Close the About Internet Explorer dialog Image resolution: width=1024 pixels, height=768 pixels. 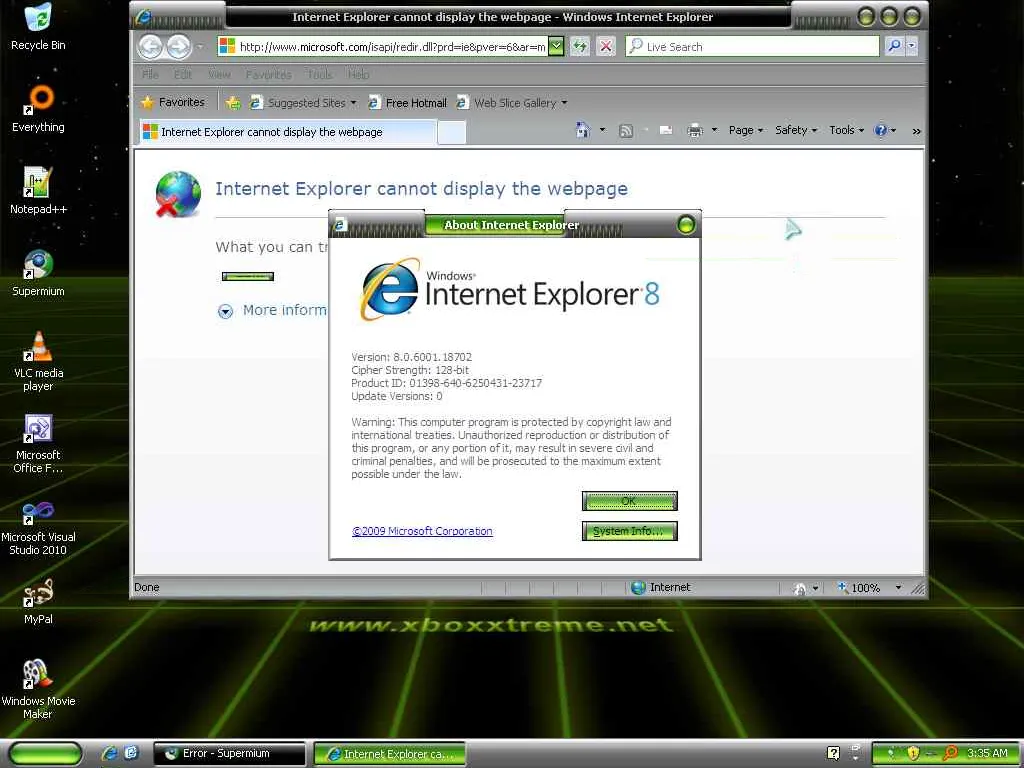coord(686,225)
